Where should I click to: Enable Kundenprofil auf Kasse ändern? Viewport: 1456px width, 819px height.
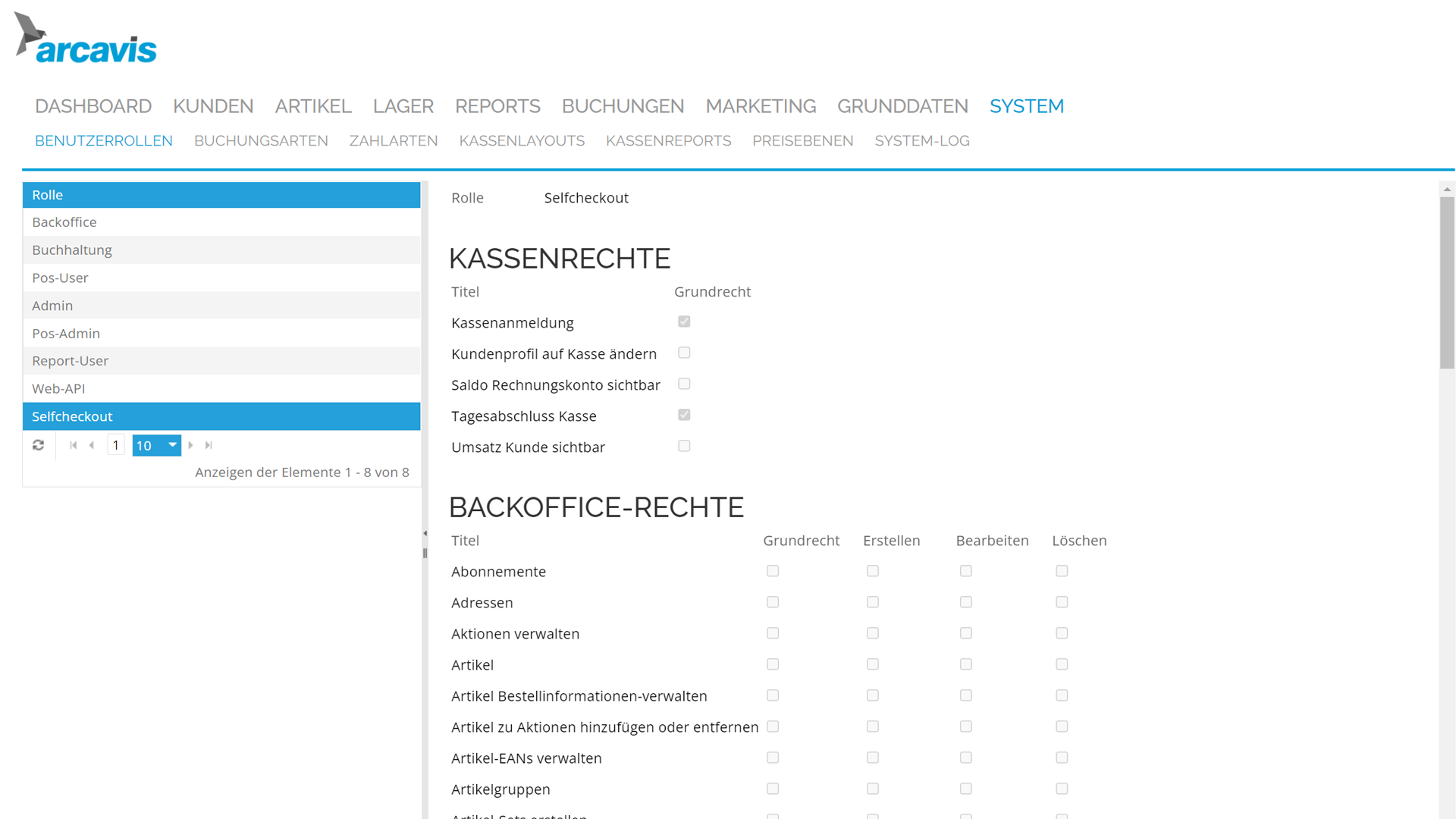pos(684,353)
